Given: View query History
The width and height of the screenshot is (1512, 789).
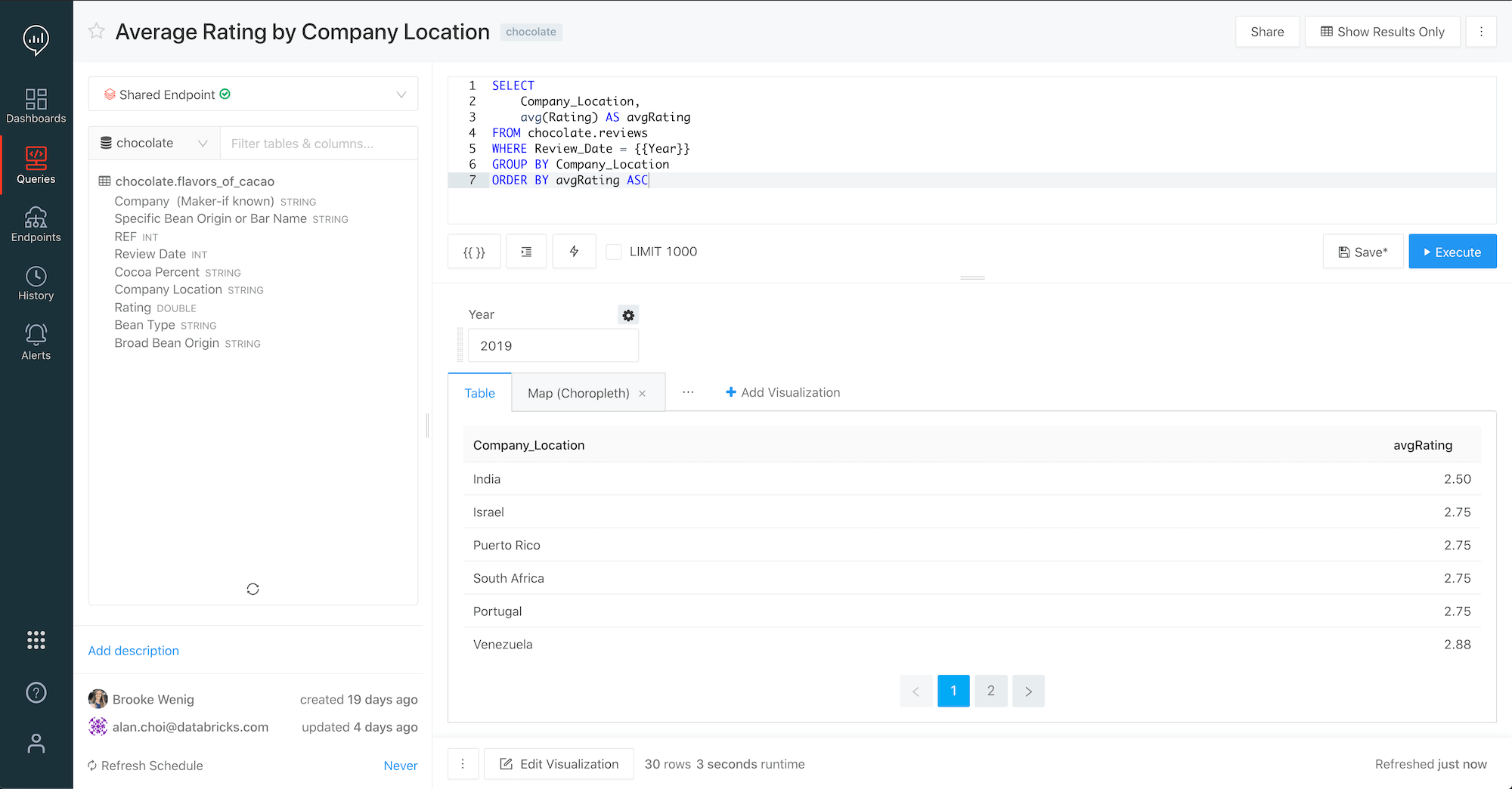Looking at the screenshot, I should [36, 283].
